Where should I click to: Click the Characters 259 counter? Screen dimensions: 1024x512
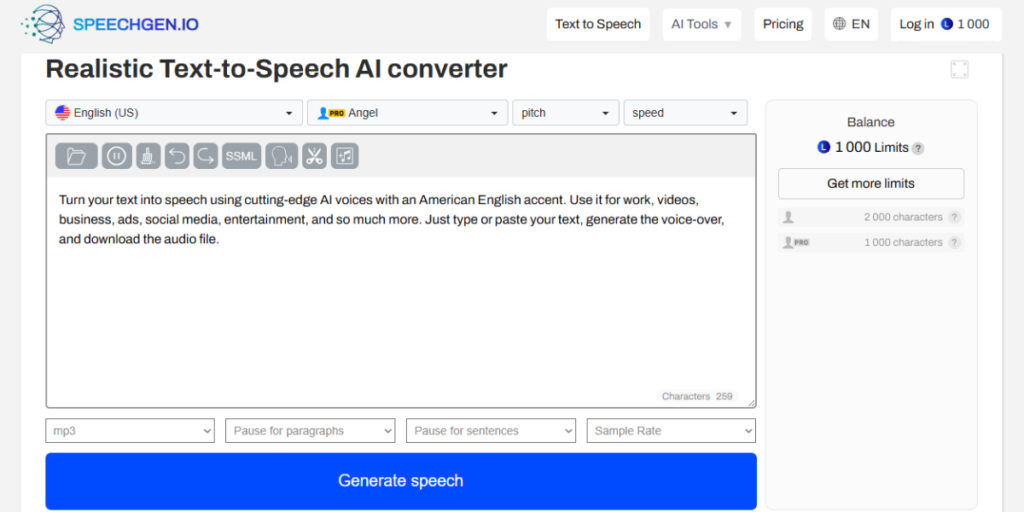[x=697, y=396]
